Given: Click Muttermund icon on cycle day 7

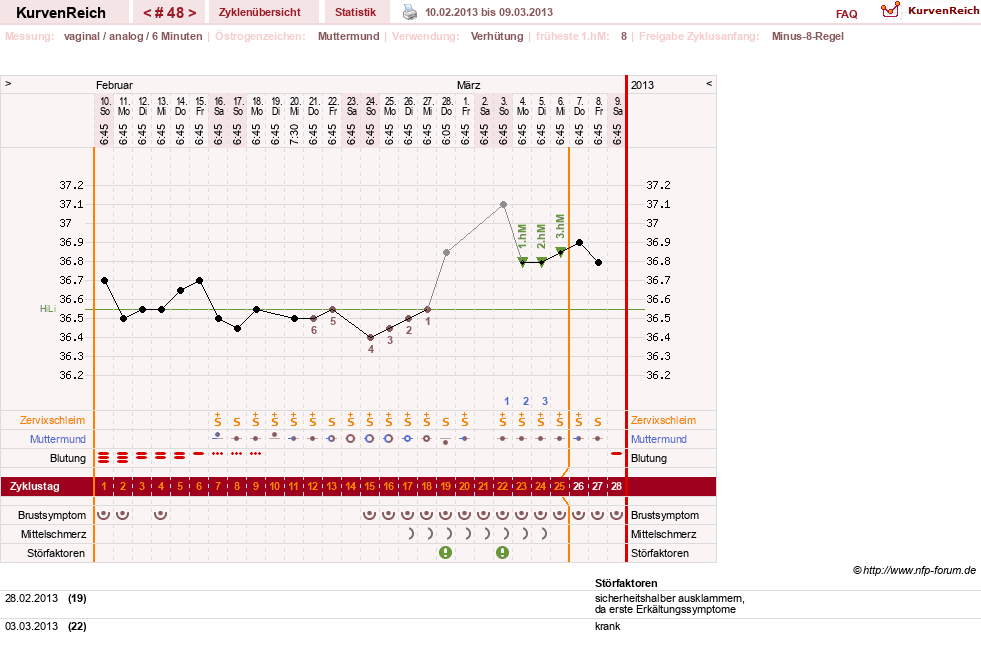Looking at the screenshot, I should (x=217, y=435).
